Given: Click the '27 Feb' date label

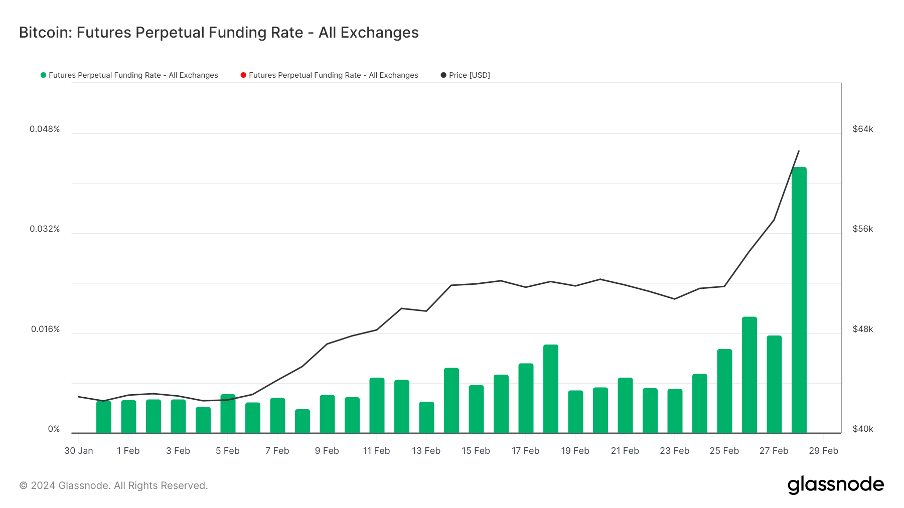Looking at the screenshot, I should pos(774,451).
